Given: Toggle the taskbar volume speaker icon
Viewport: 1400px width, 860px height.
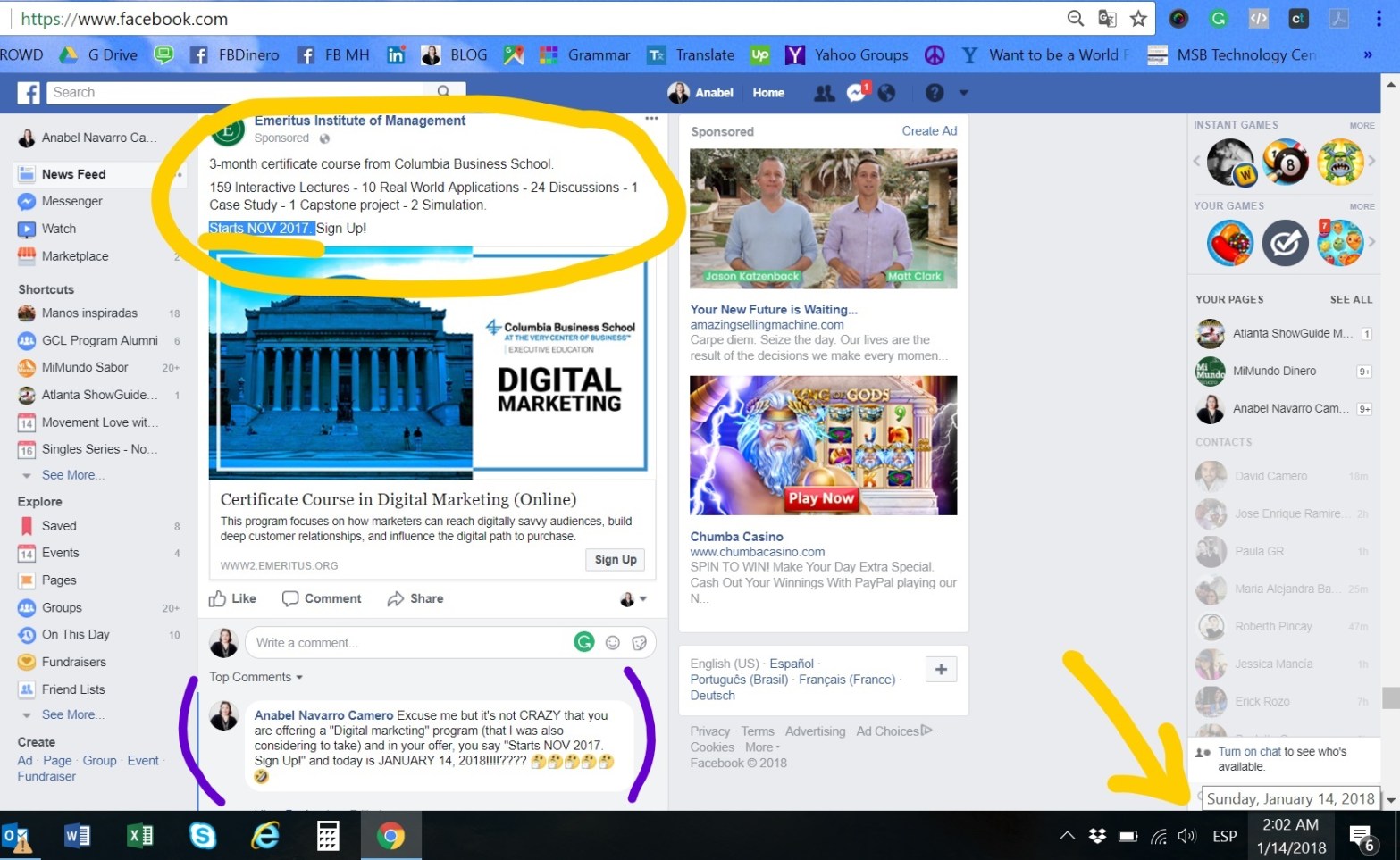Looking at the screenshot, I should pyautogui.click(x=1186, y=836).
